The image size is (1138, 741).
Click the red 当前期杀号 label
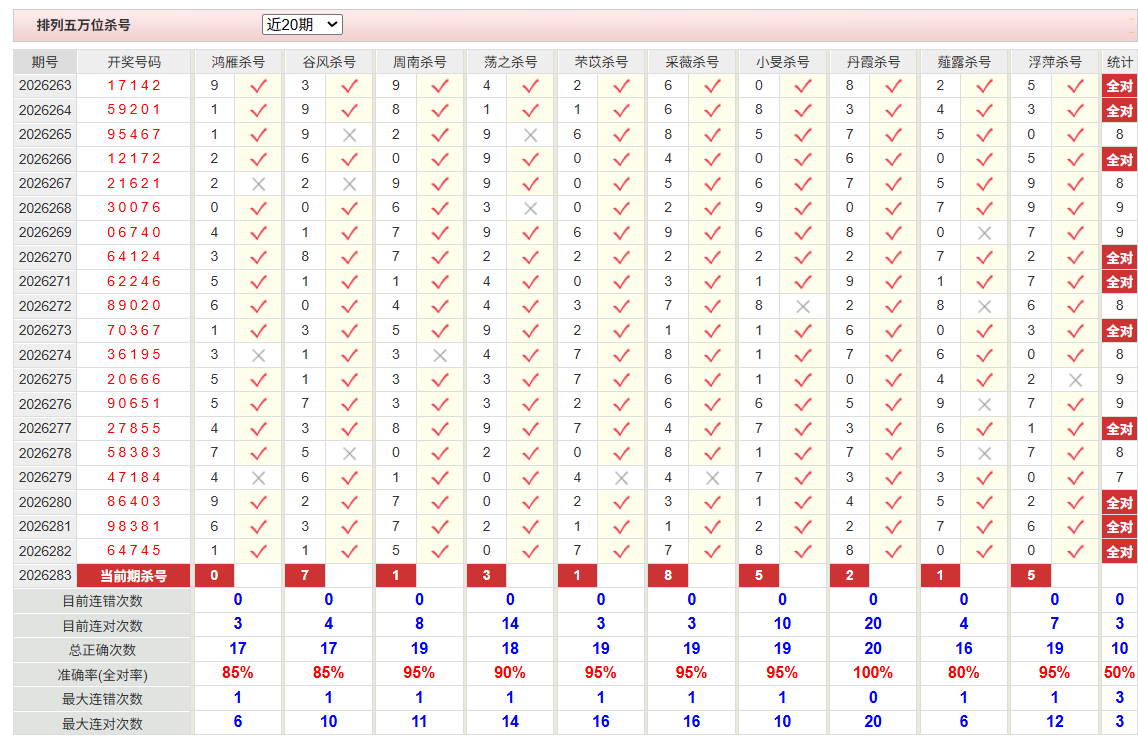click(134, 576)
